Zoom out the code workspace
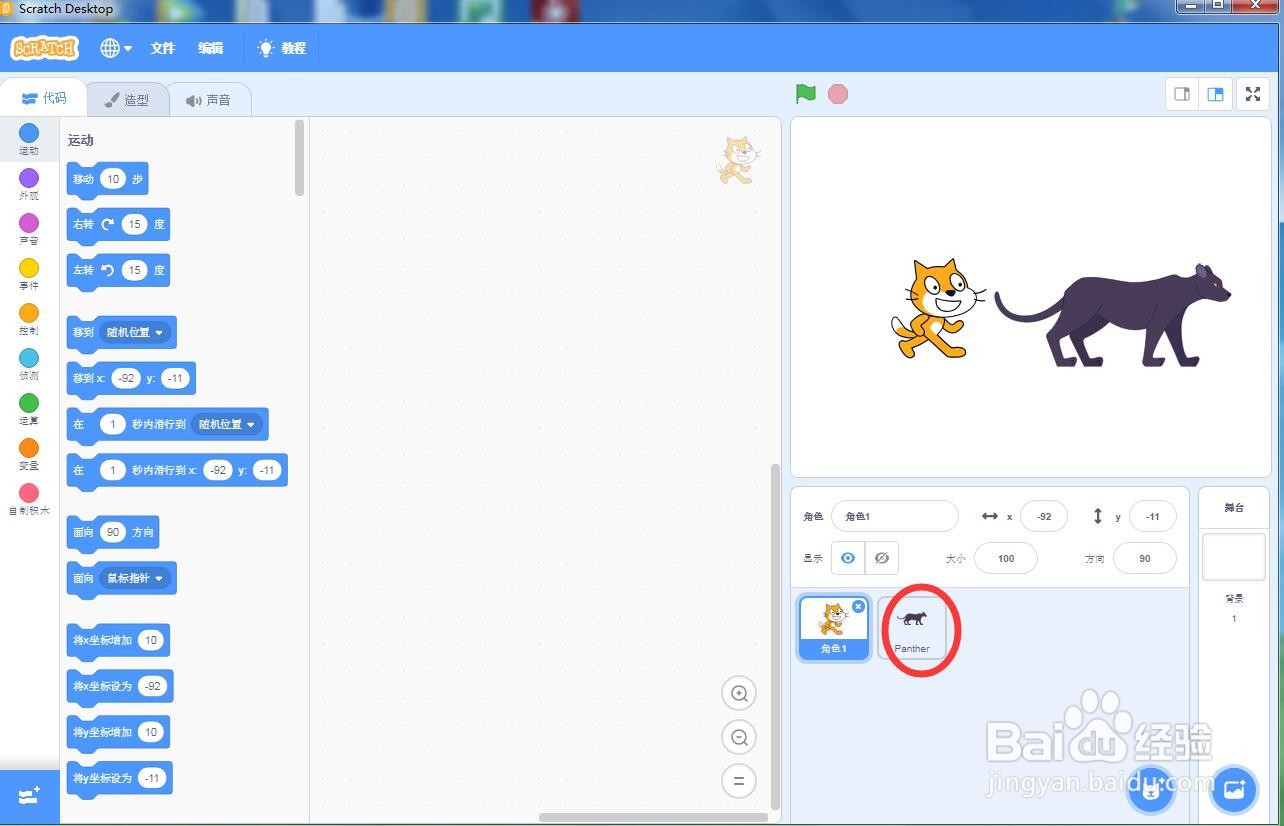 [739, 737]
